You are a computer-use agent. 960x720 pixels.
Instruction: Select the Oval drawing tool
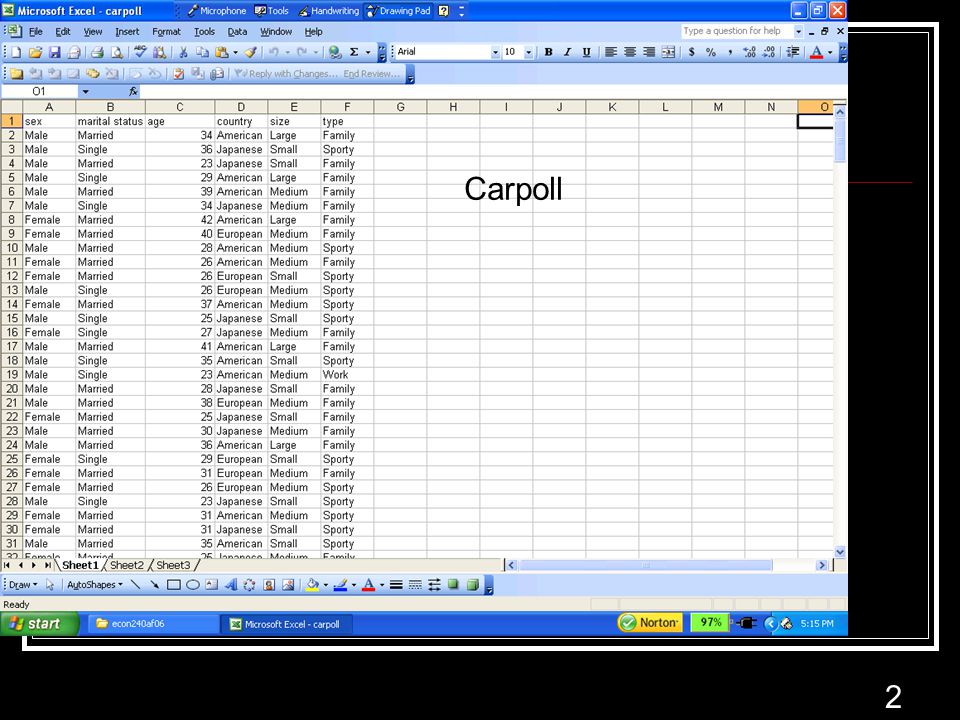pyautogui.click(x=193, y=585)
